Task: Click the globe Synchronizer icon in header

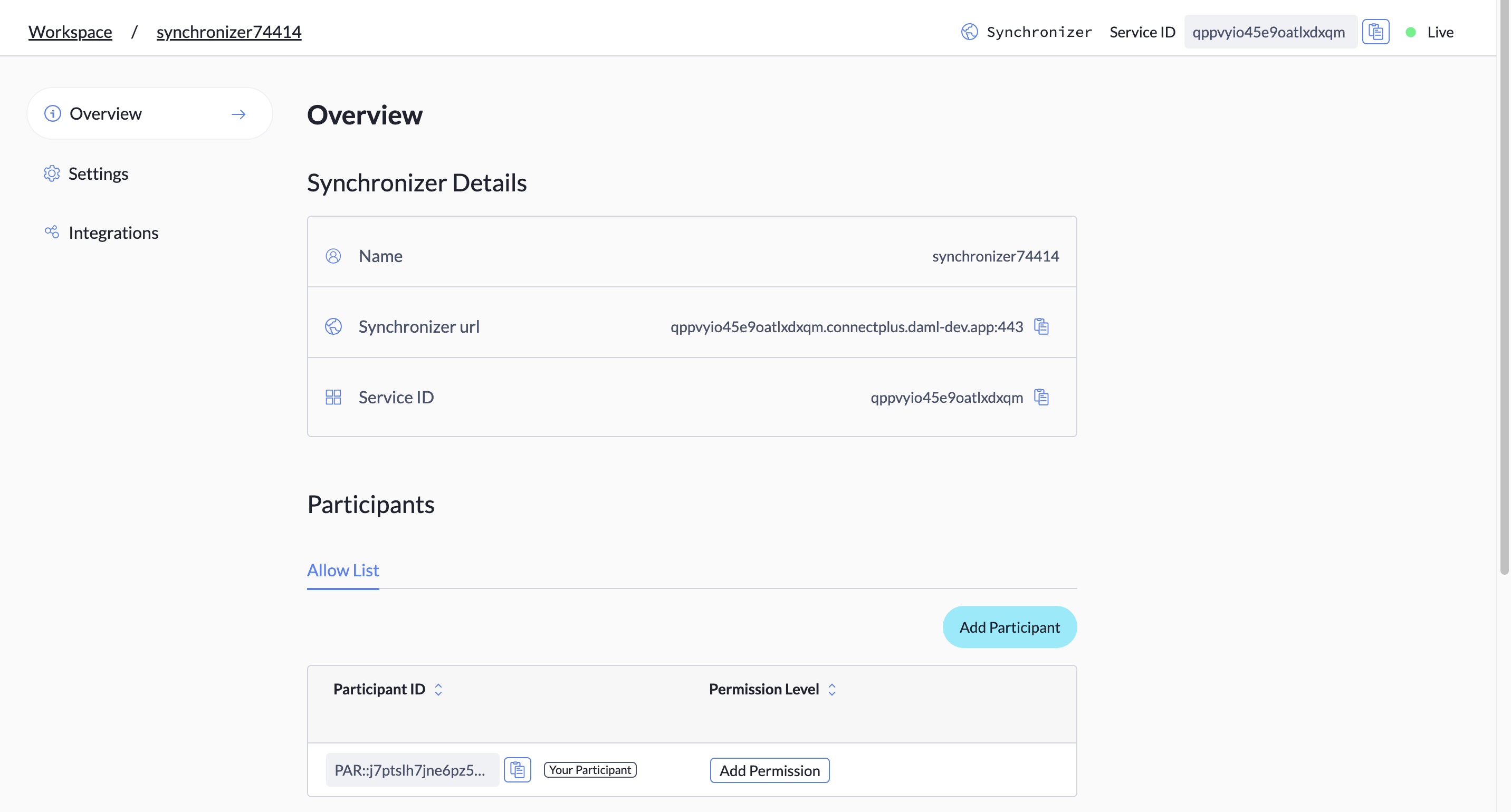Action: point(969,32)
